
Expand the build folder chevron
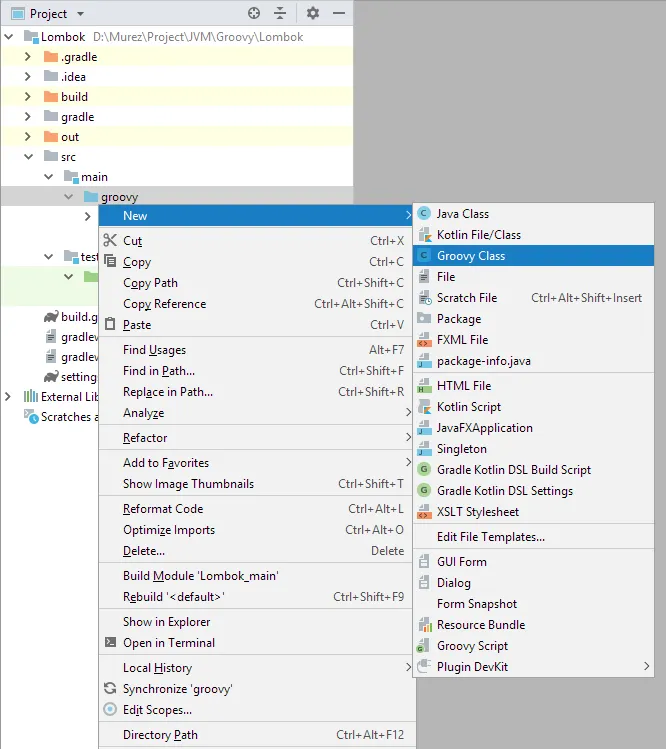pyautogui.click(x=28, y=96)
